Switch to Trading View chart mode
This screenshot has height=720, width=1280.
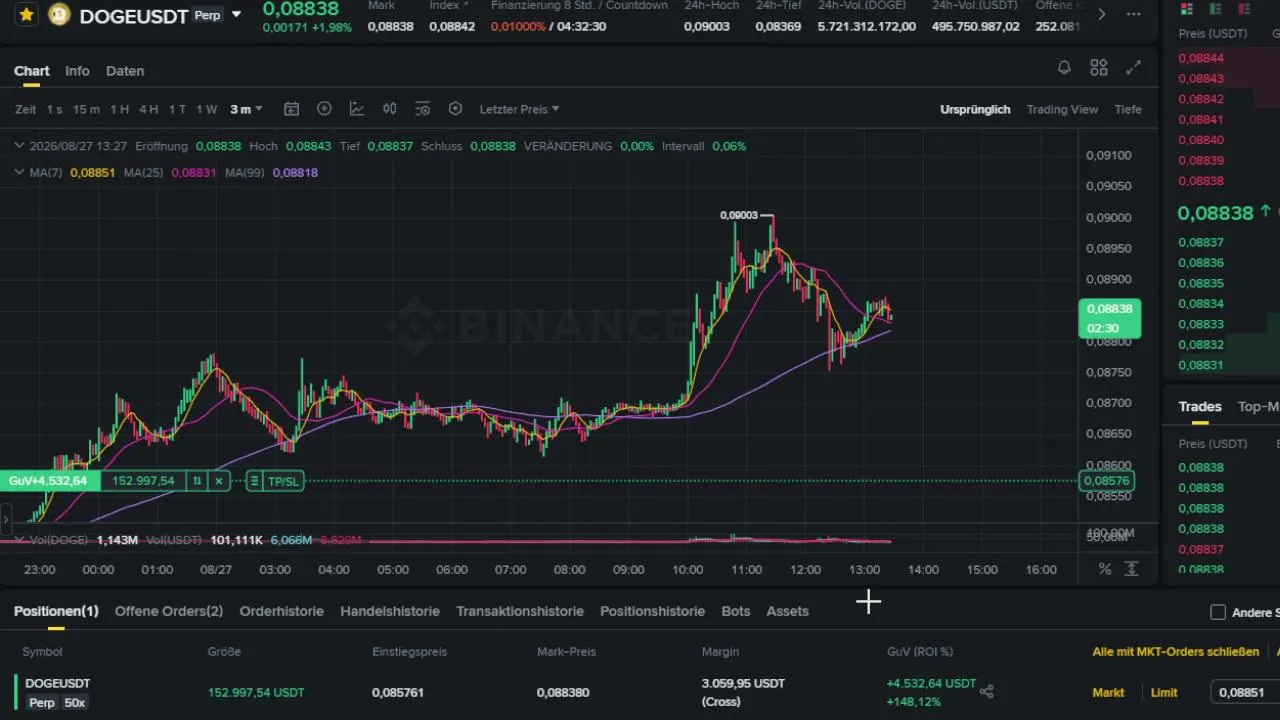click(x=1062, y=109)
